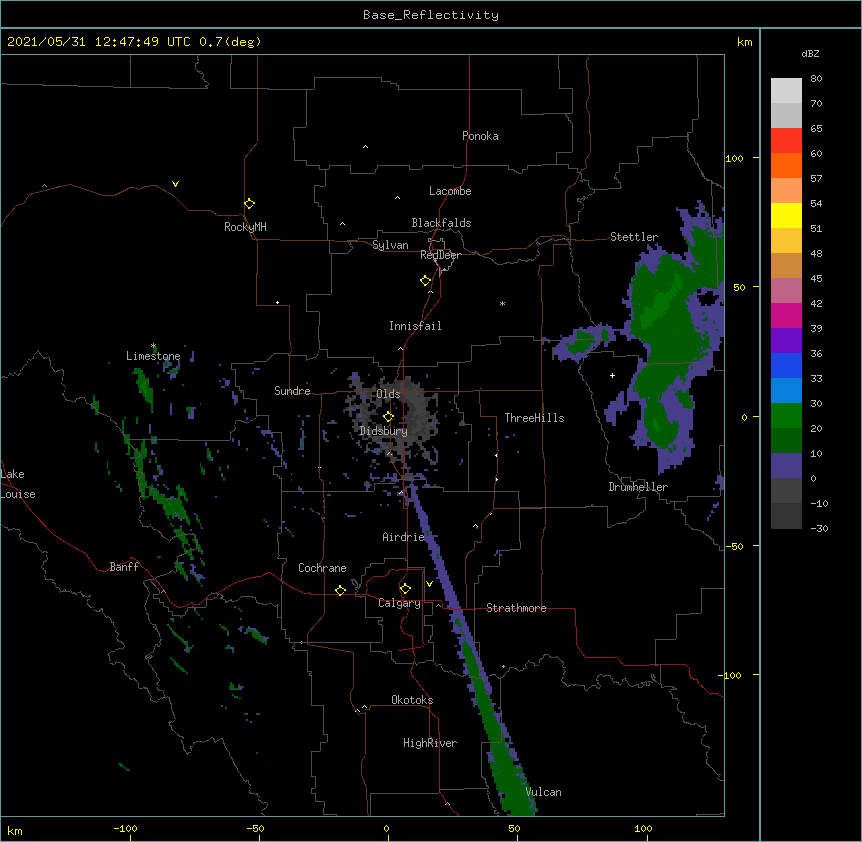Click the 80 value on the dBZ scale
This screenshot has width=862, height=842.
816,79
